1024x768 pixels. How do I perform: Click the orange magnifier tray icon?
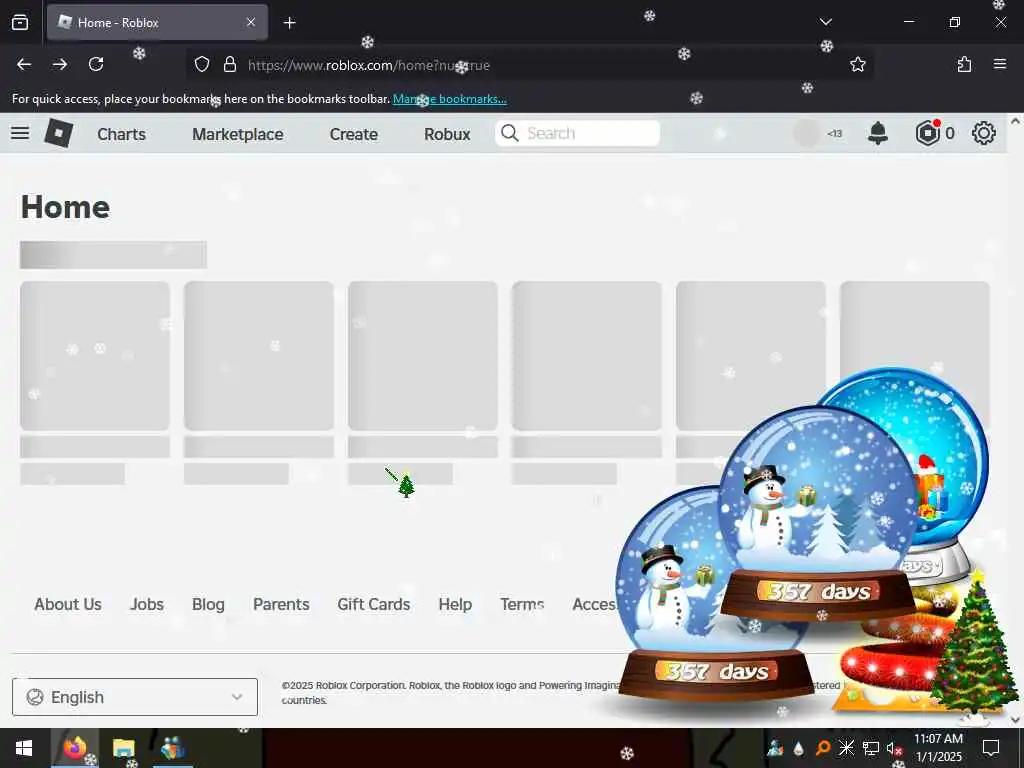point(823,748)
